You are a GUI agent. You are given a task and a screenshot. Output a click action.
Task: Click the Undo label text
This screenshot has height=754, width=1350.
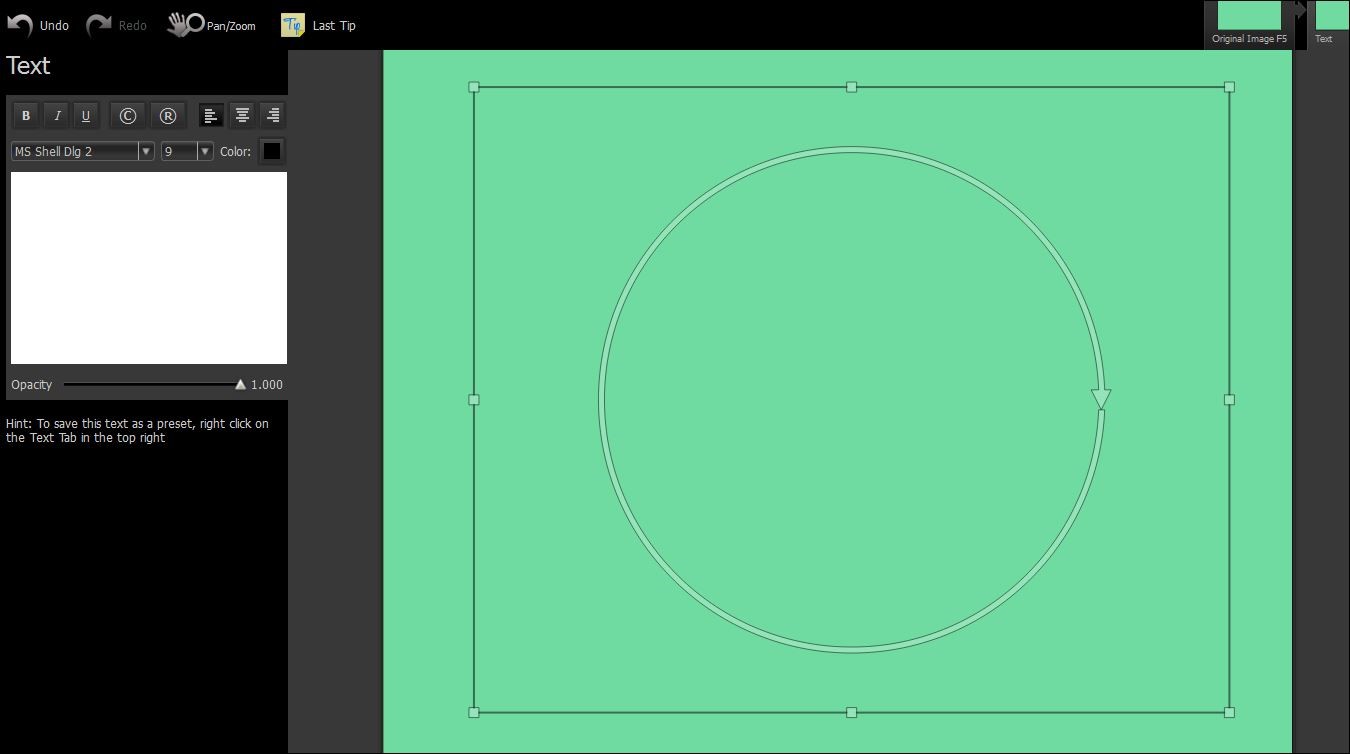(54, 26)
